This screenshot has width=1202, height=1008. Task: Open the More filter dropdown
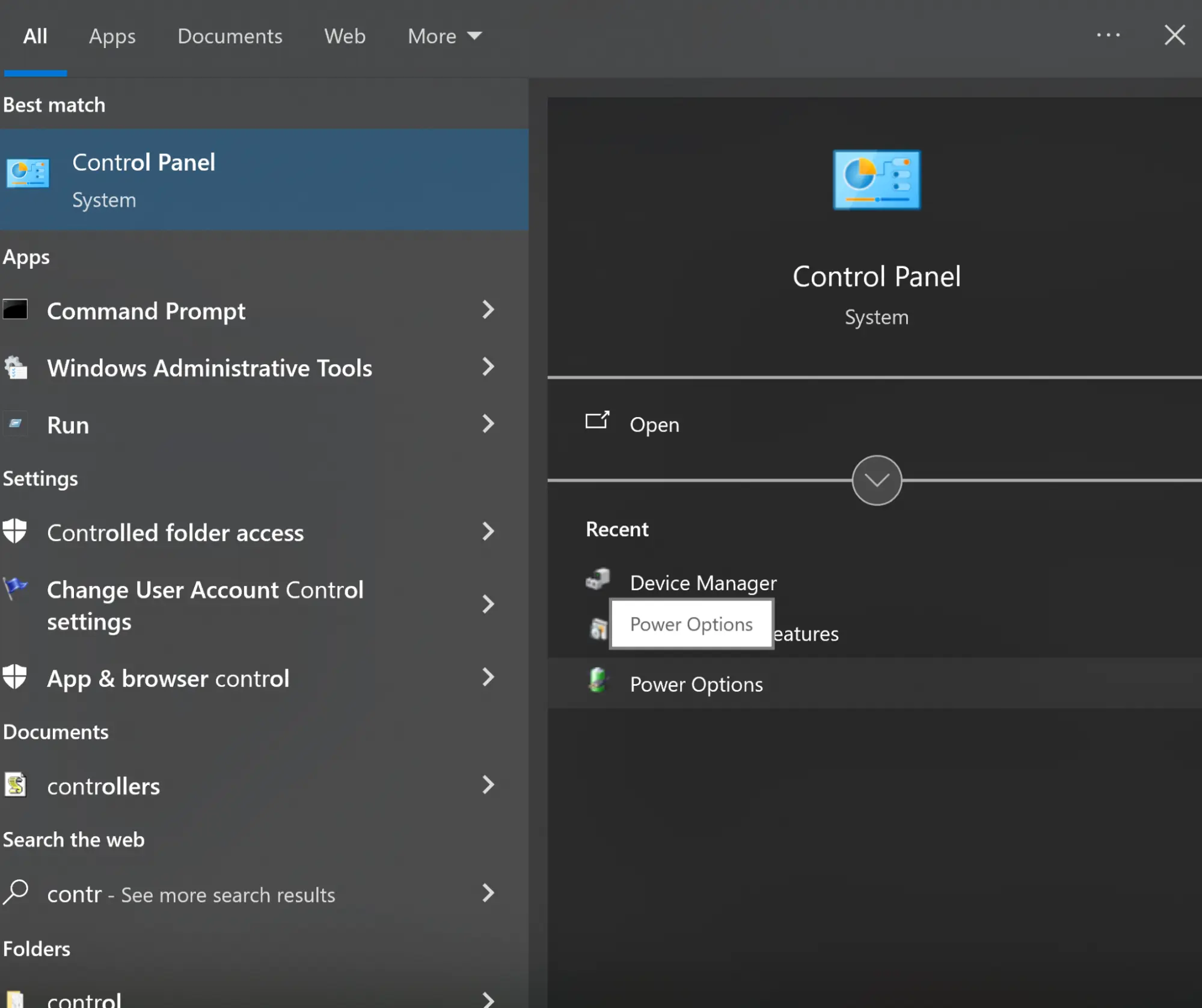445,36
